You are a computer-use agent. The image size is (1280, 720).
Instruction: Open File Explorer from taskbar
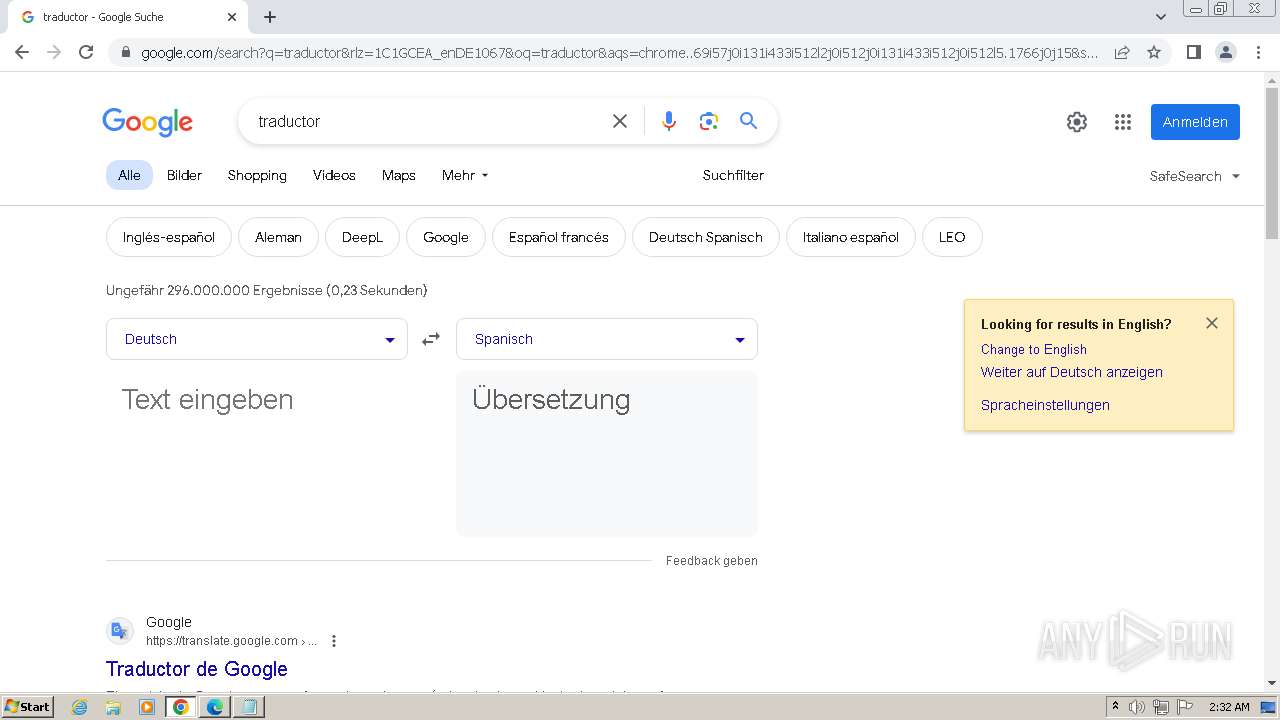pos(113,707)
